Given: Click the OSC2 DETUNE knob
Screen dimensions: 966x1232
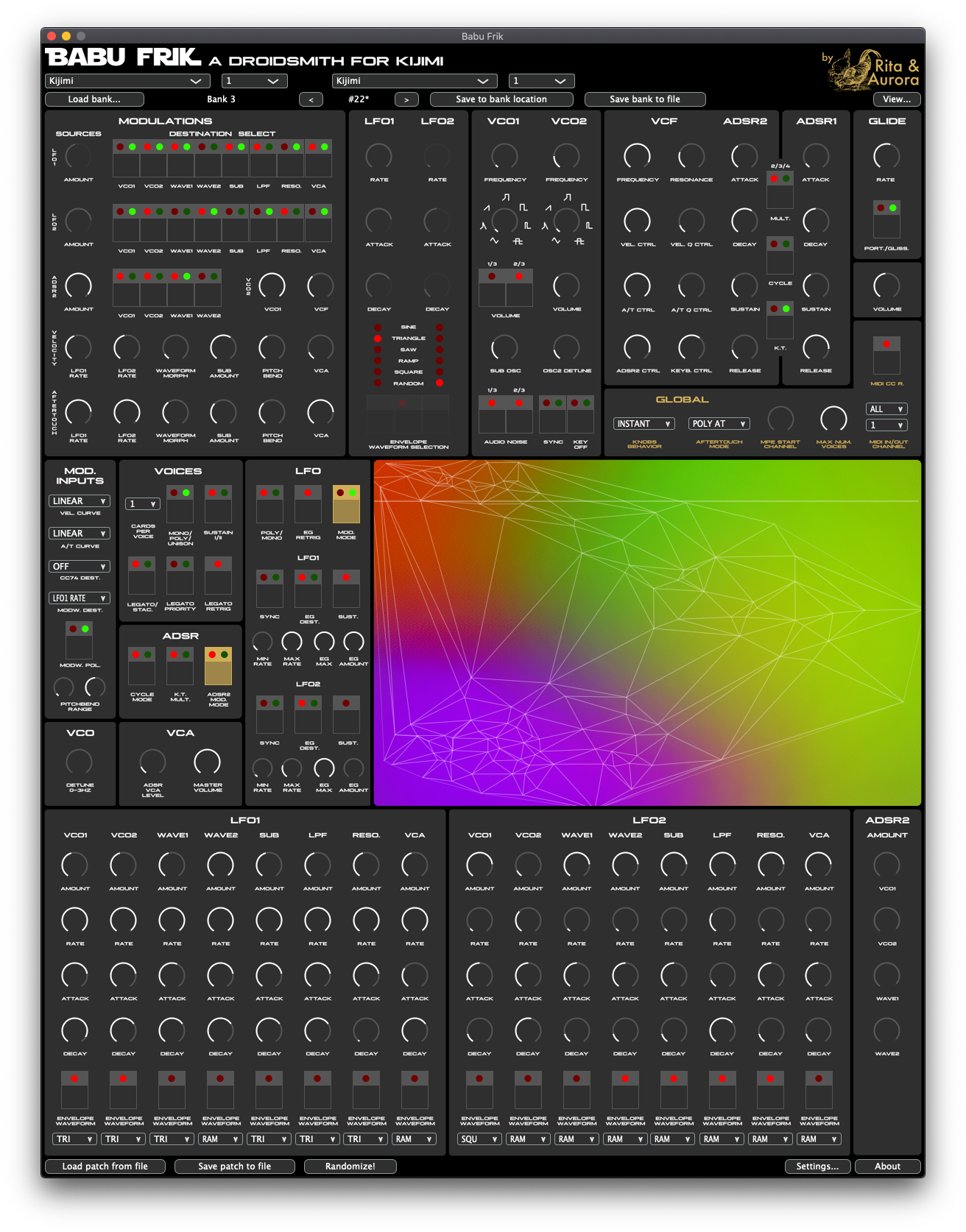Looking at the screenshot, I should pyautogui.click(x=566, y=347).
